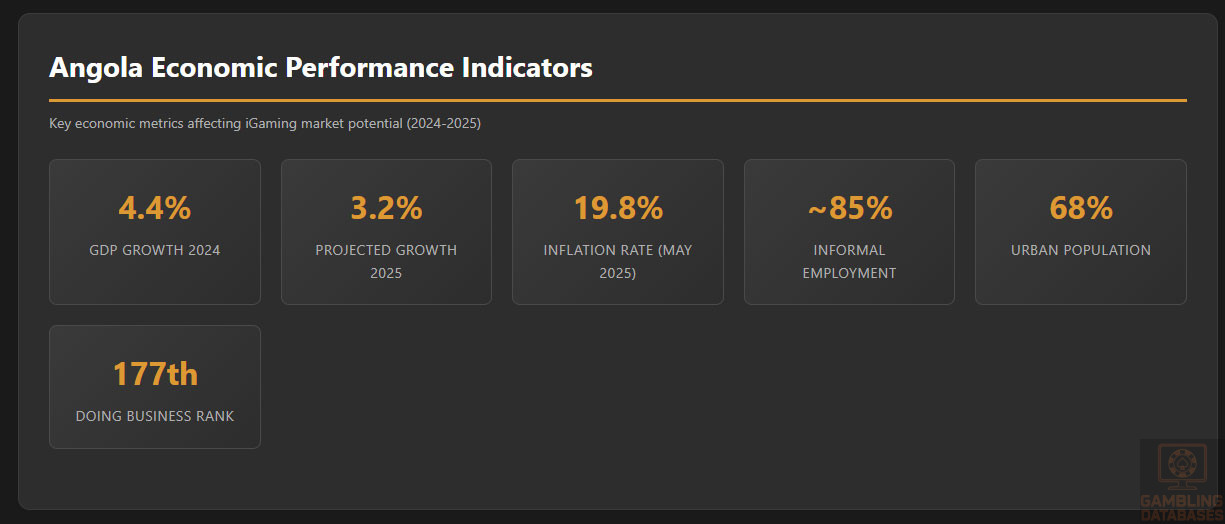Select the 4.4% GDP growth value
The image size is (1225, 524).
pos(155,208)
